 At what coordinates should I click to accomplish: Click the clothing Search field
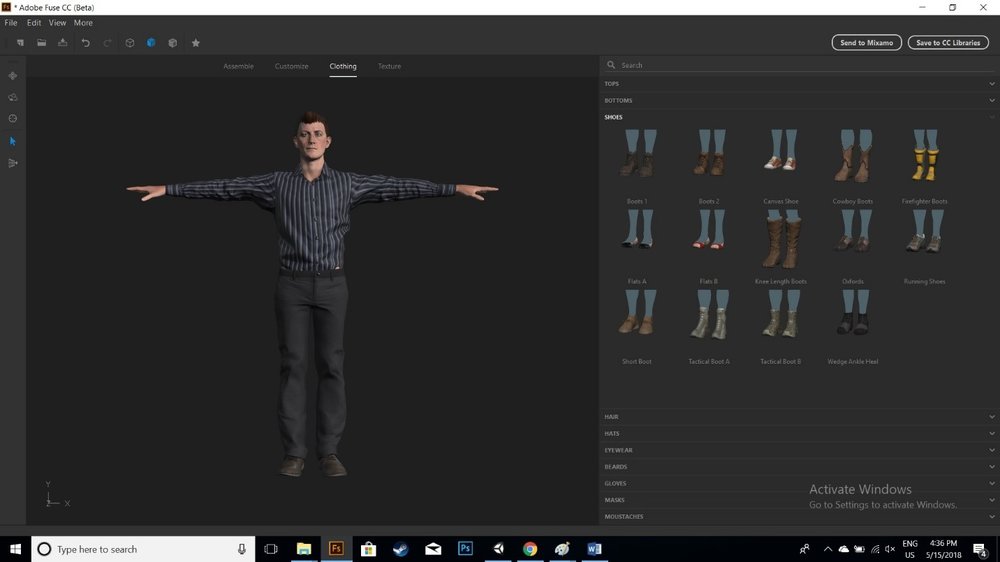(x=800, y=65)
